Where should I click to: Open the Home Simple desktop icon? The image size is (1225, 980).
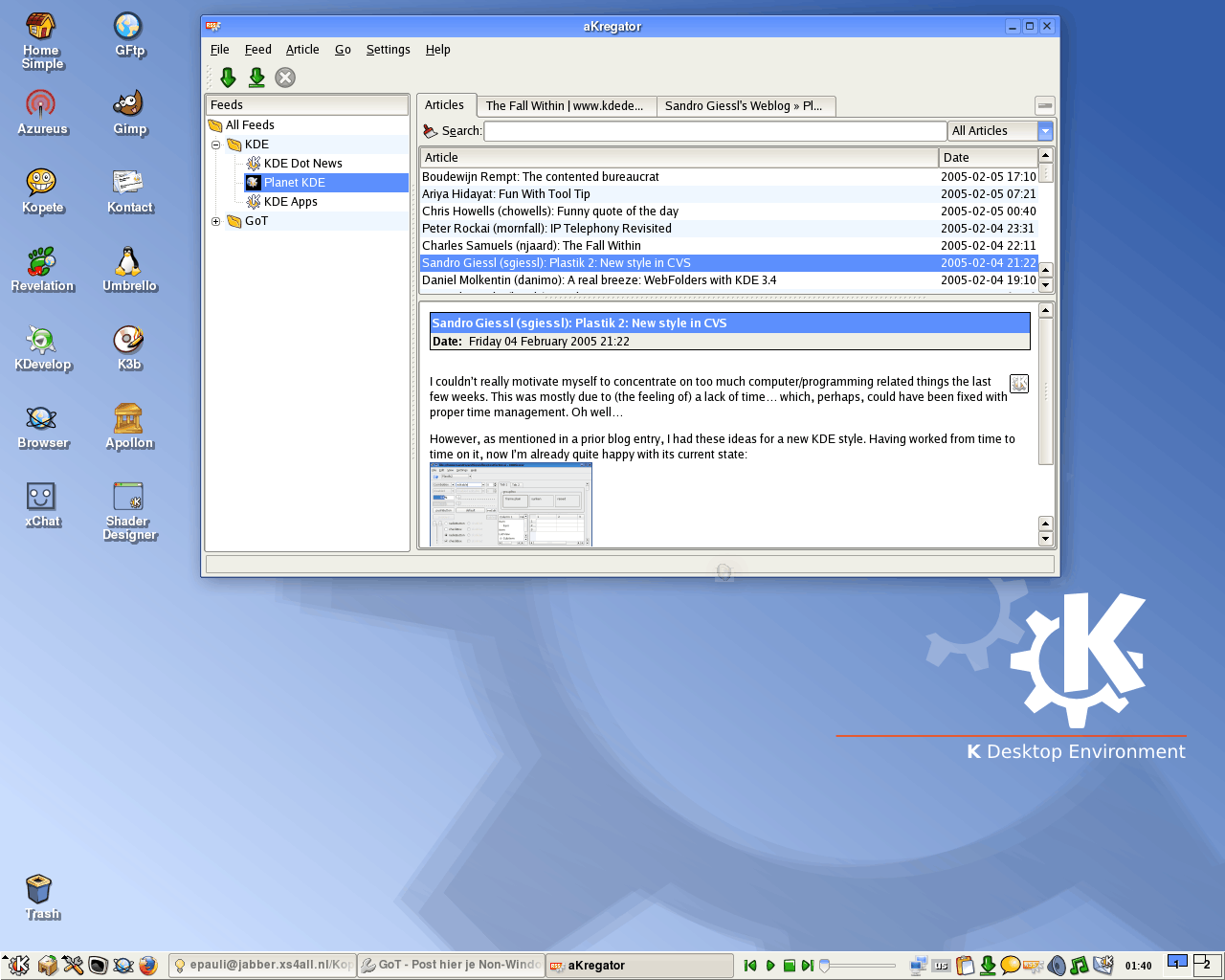point(41,42)
